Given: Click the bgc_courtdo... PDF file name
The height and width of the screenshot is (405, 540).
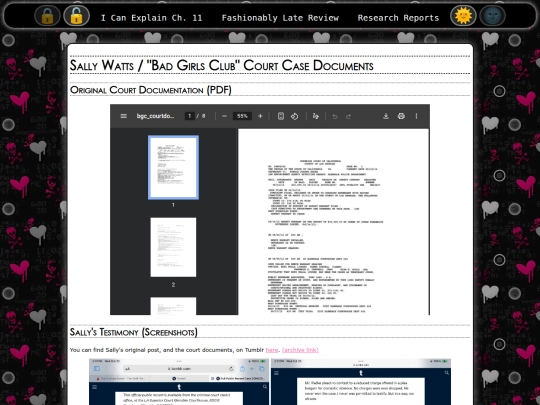Looking at the screenshot, I should pos(155,116).
